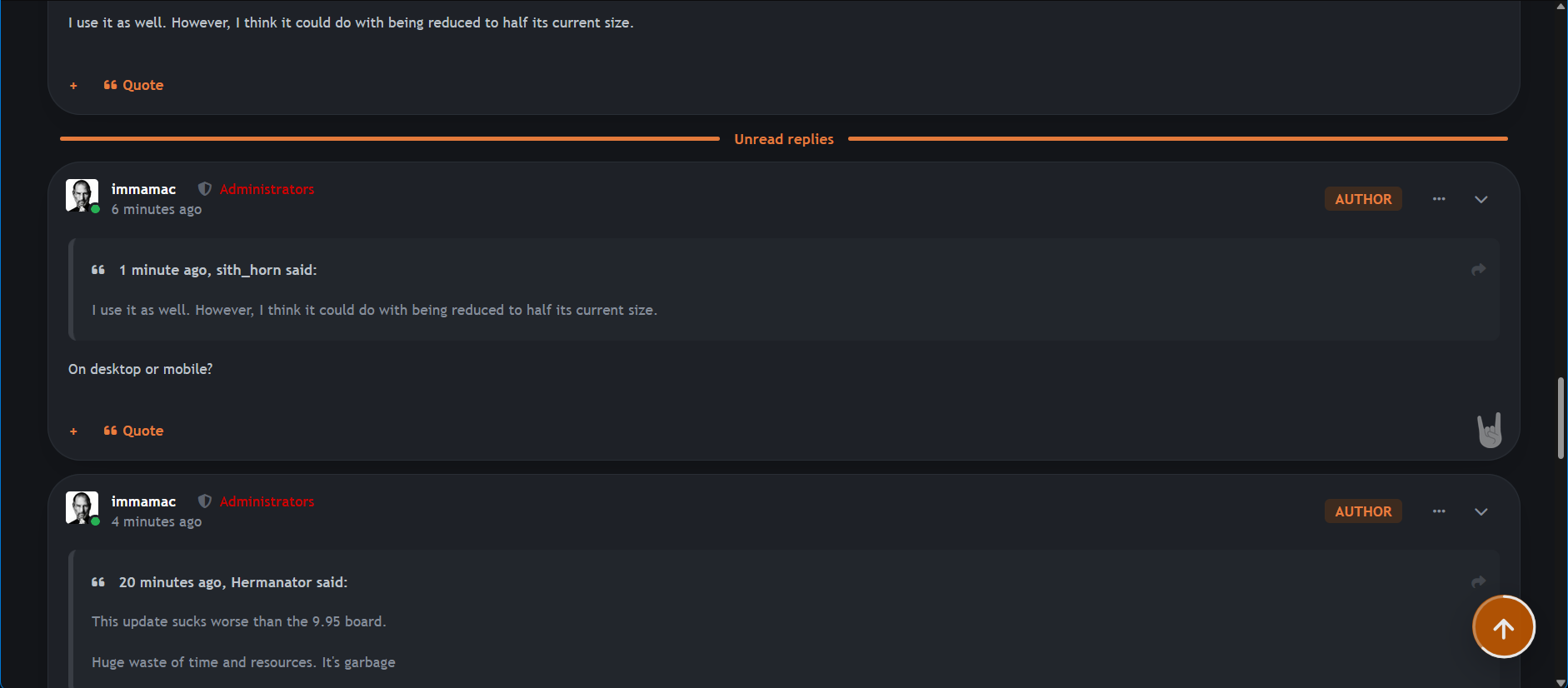Click share arrow in sith_horn quote

click(x=1478, y=269)
